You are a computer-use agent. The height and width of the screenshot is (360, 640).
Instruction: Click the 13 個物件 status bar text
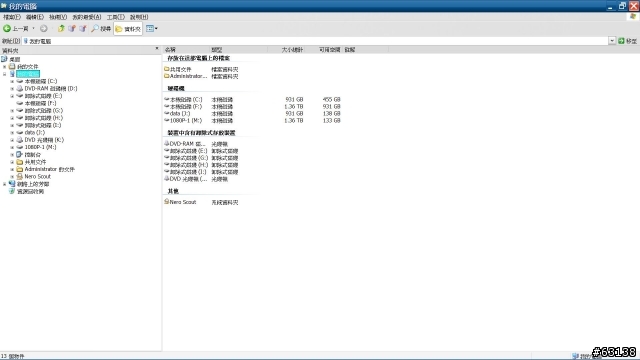[x=13, y=356]
